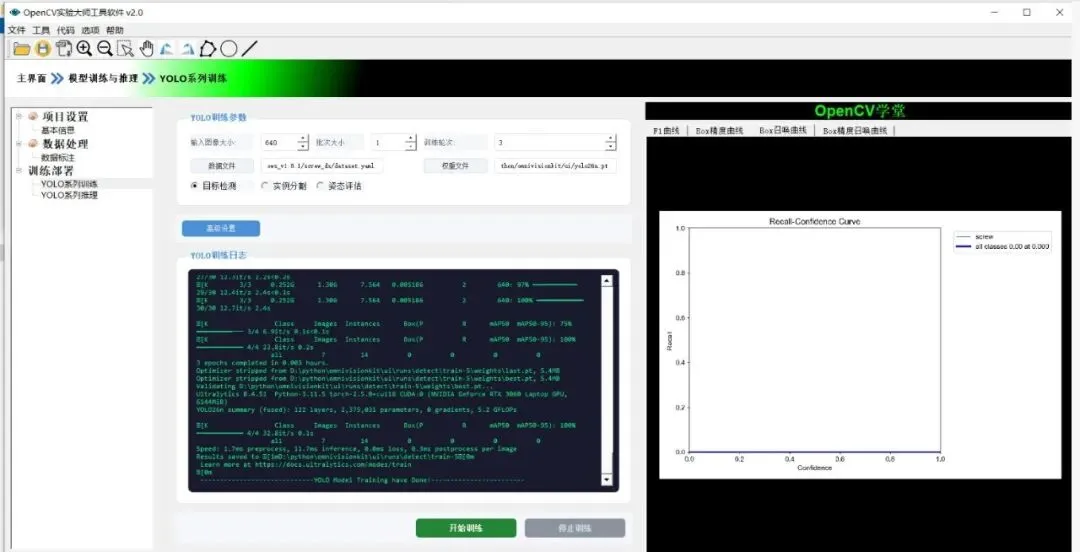Click the Recall-Confidence Curve chart image
Viewport: 1080px width, 552px height.
(x=860, y=345)
